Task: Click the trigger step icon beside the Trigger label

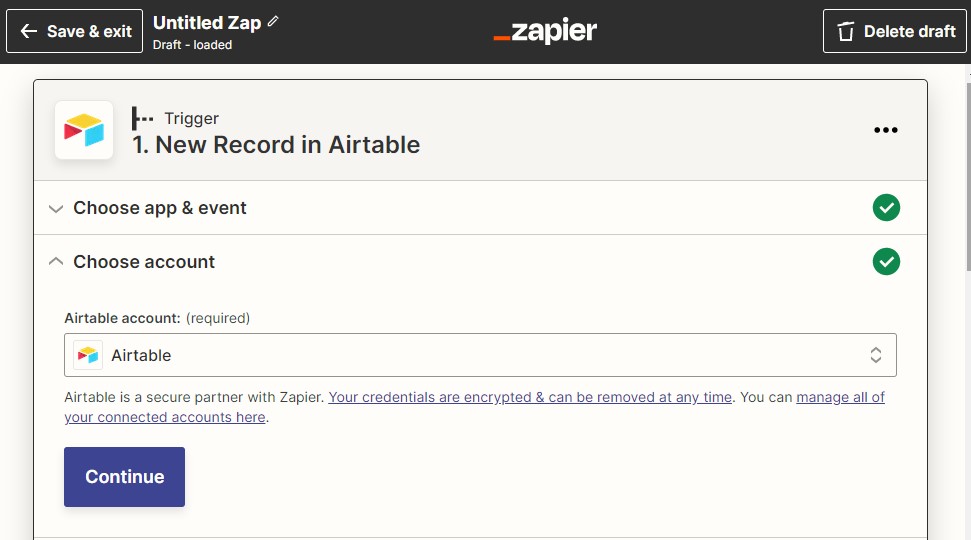Action: click(142, 118)
